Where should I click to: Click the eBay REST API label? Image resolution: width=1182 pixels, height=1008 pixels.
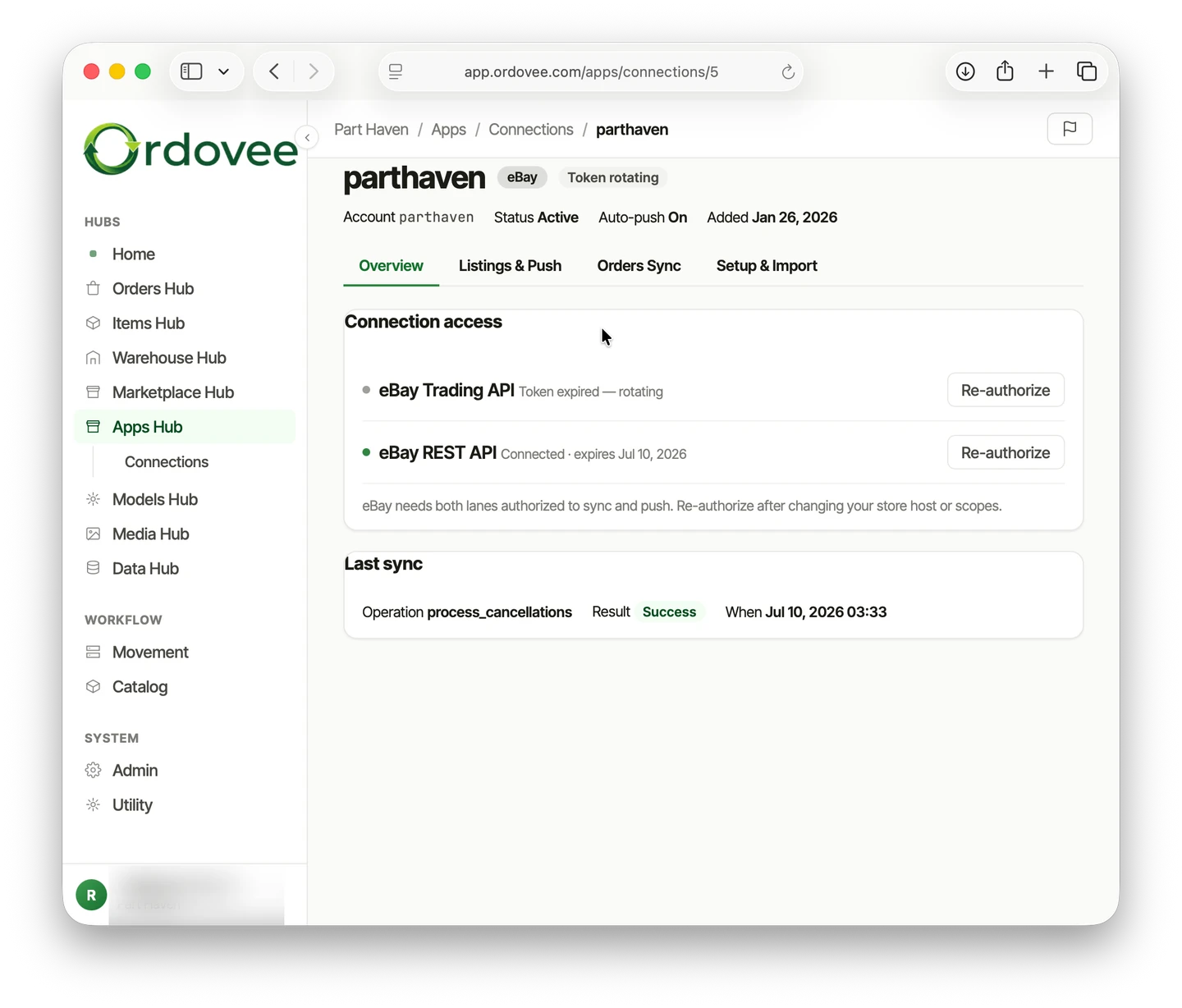click(x=438, y=453)
